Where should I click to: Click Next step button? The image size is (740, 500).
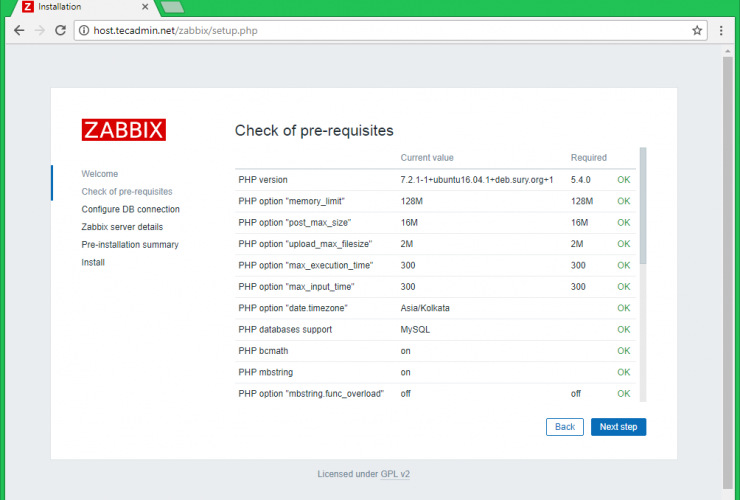(x=618, y=427)
